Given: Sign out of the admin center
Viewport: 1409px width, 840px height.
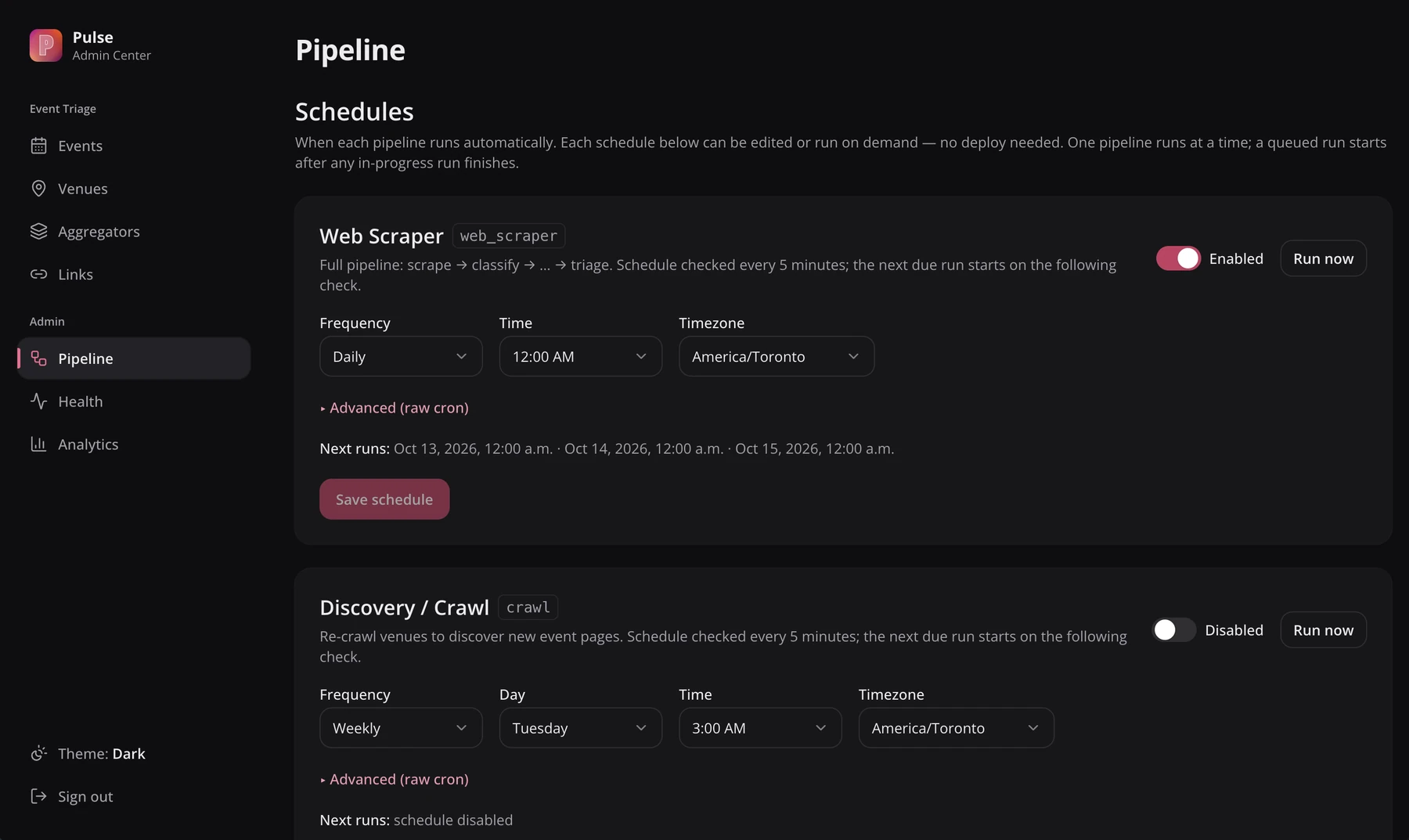Looking at the screenshot, I should tap(133, 796).
